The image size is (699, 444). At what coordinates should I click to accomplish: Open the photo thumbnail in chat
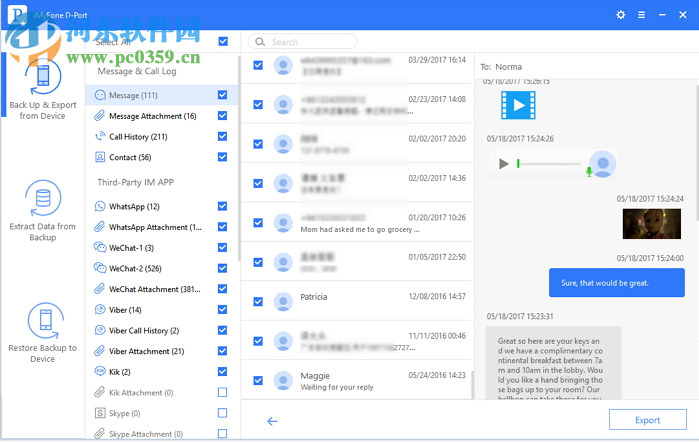click(652, 224)
